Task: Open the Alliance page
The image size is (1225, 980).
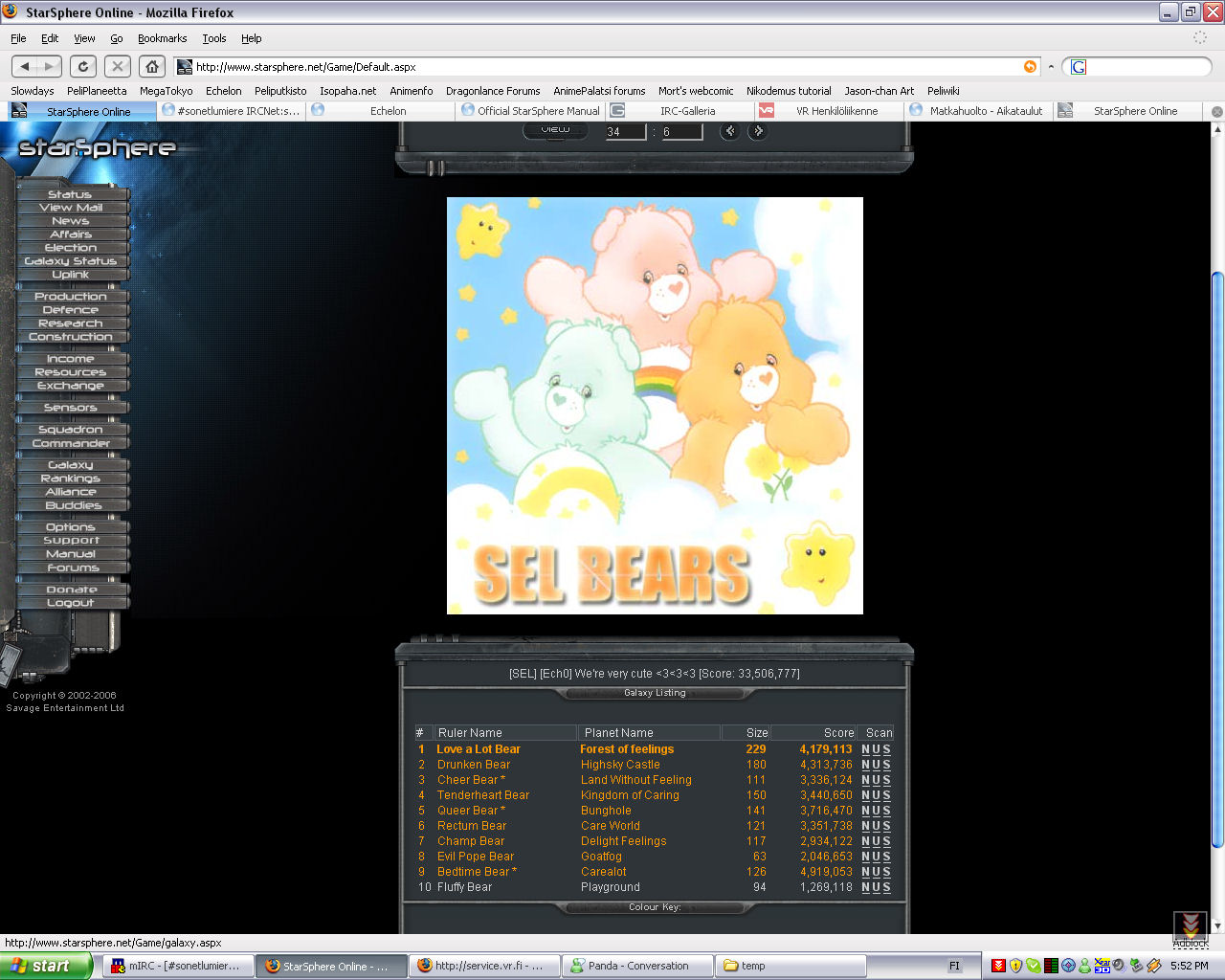Action: (x=71, y=492)
